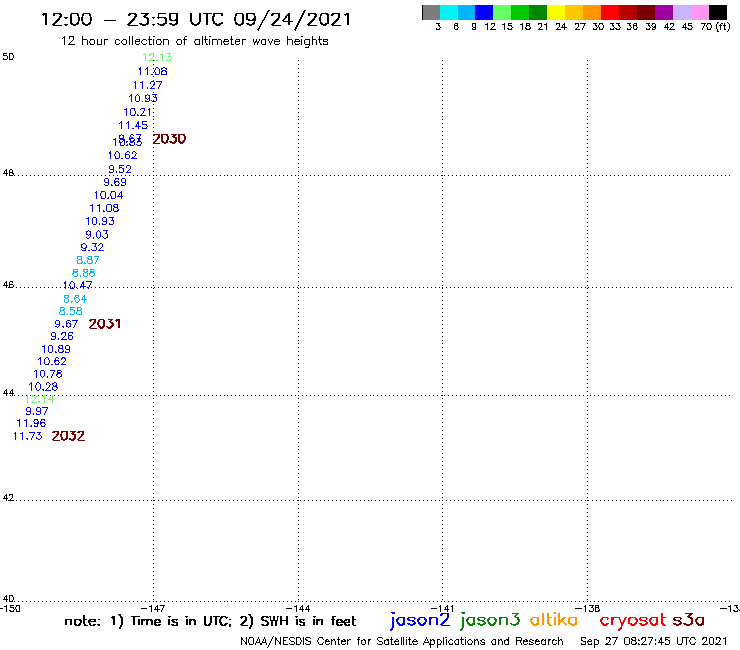The image size is (740, 650).
Task: Click the bright red swatch in the legend
Action: (x=610, y=12)
